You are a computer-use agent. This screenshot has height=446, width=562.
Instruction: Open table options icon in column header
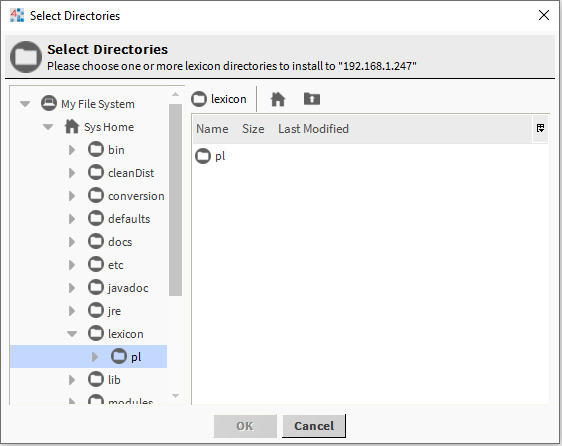pyautogui.click(x=540, y=128)
